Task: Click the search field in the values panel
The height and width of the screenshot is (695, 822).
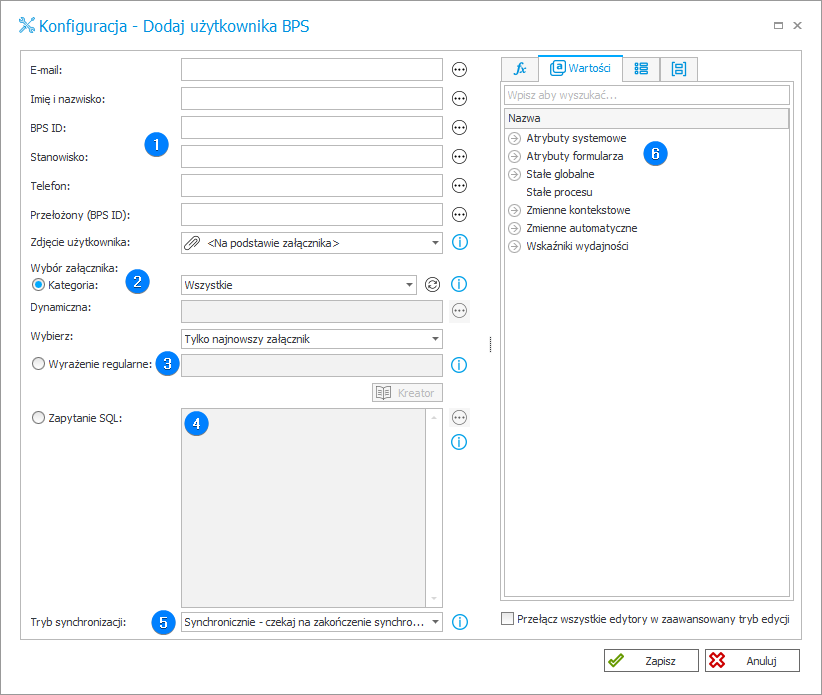Action: 647,95
